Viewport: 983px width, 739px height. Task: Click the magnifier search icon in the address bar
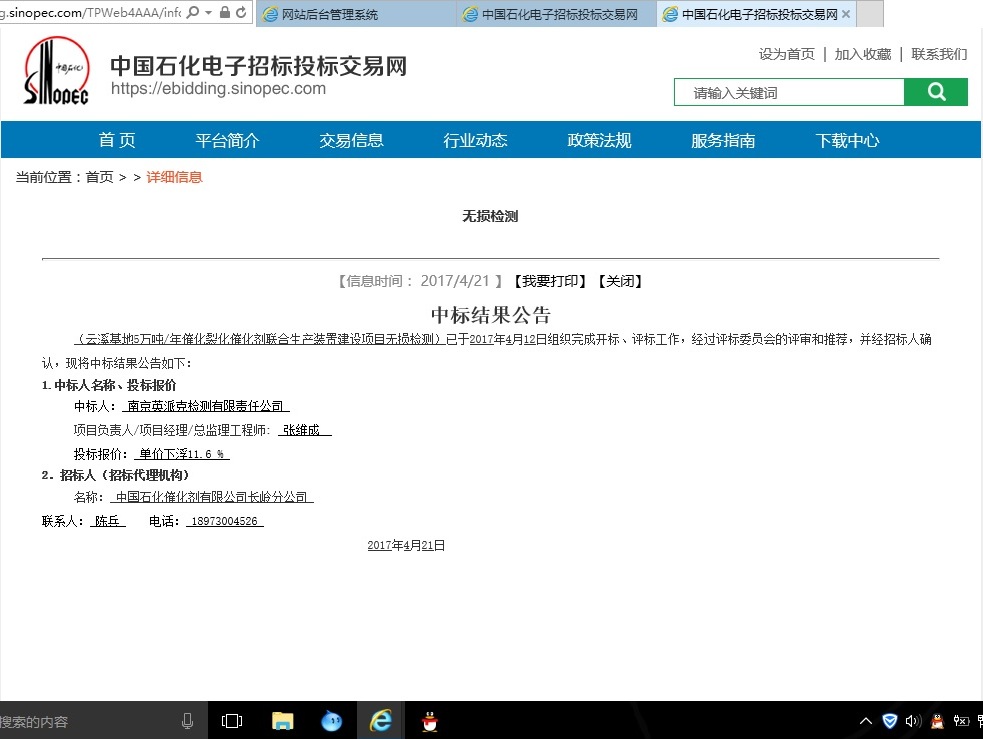click(192, 12)
